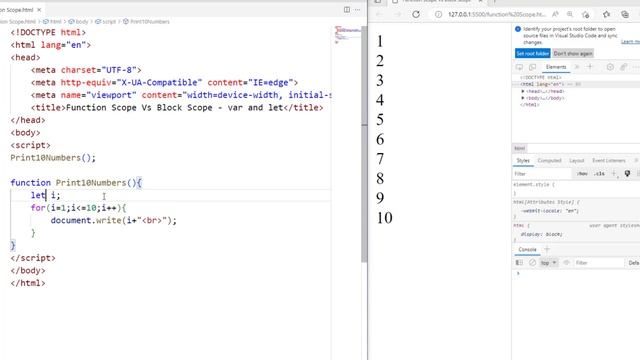Image resolution: width=640 pixels, height=360 pixels.
Task: Open the browser Favorites icon
Action: [x=607, y=14]
